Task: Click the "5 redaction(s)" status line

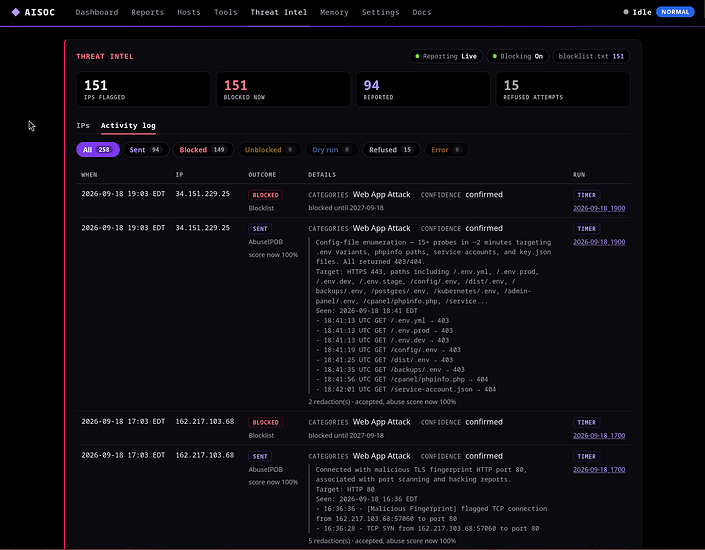Action: (382, 541)
